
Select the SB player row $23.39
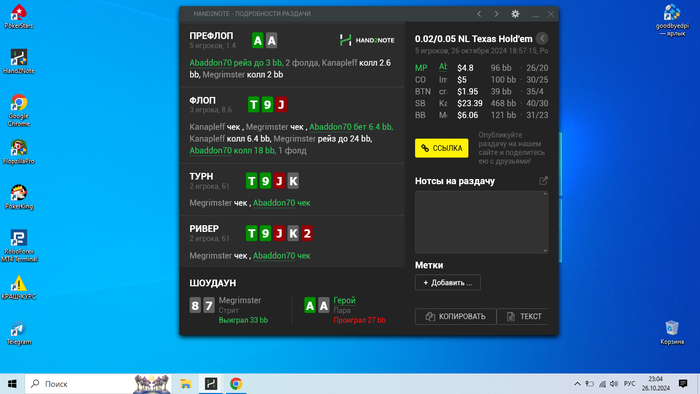pos(481,104)
